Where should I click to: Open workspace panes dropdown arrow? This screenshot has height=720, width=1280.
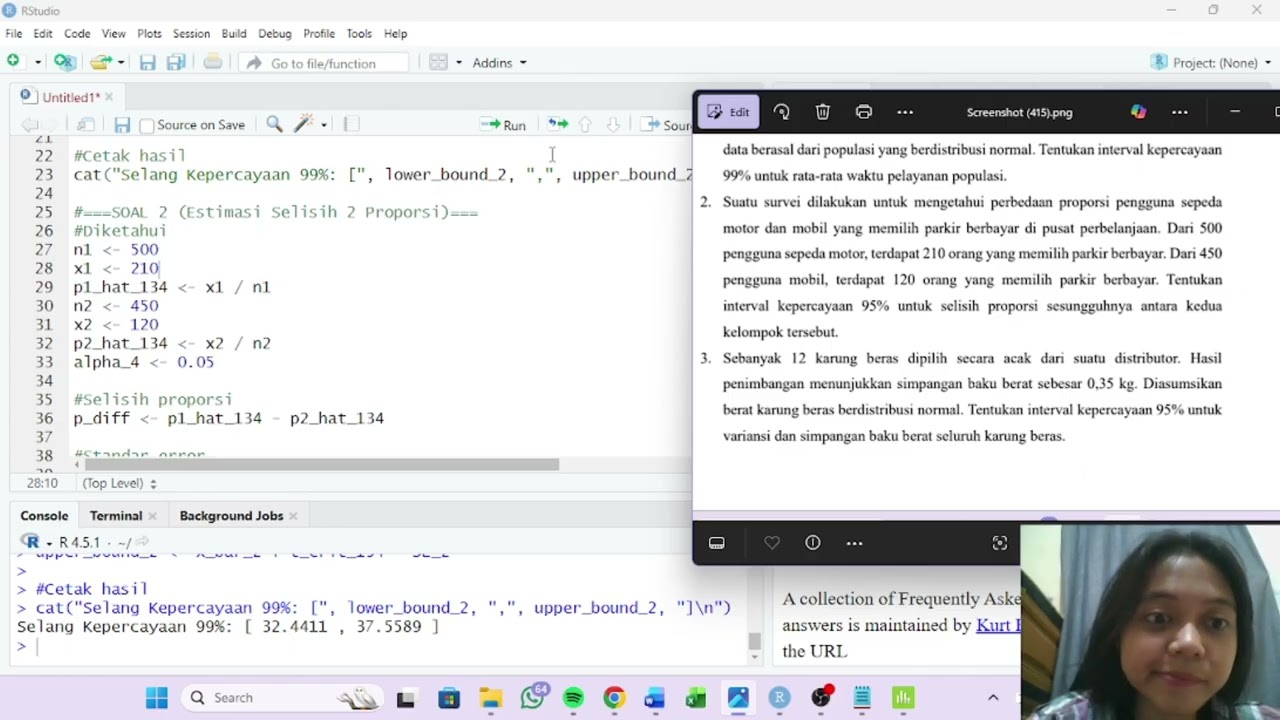click(x=459, y=62)
